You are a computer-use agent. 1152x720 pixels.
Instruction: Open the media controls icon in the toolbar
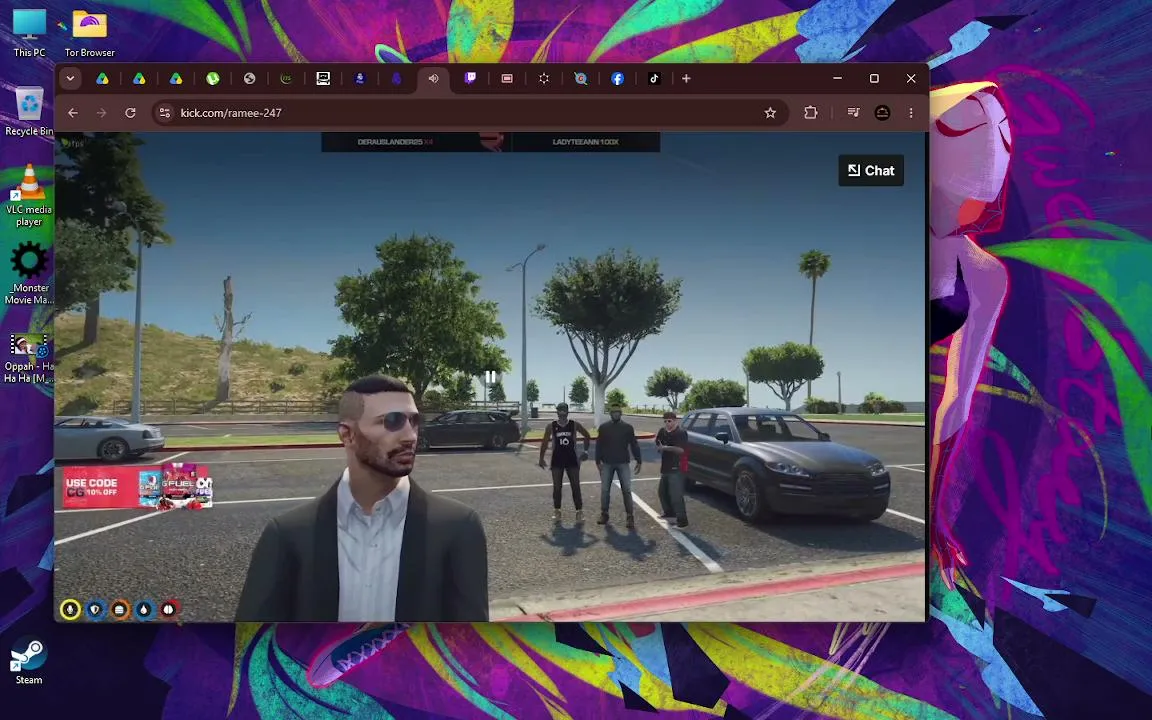(x=853, y=112)
